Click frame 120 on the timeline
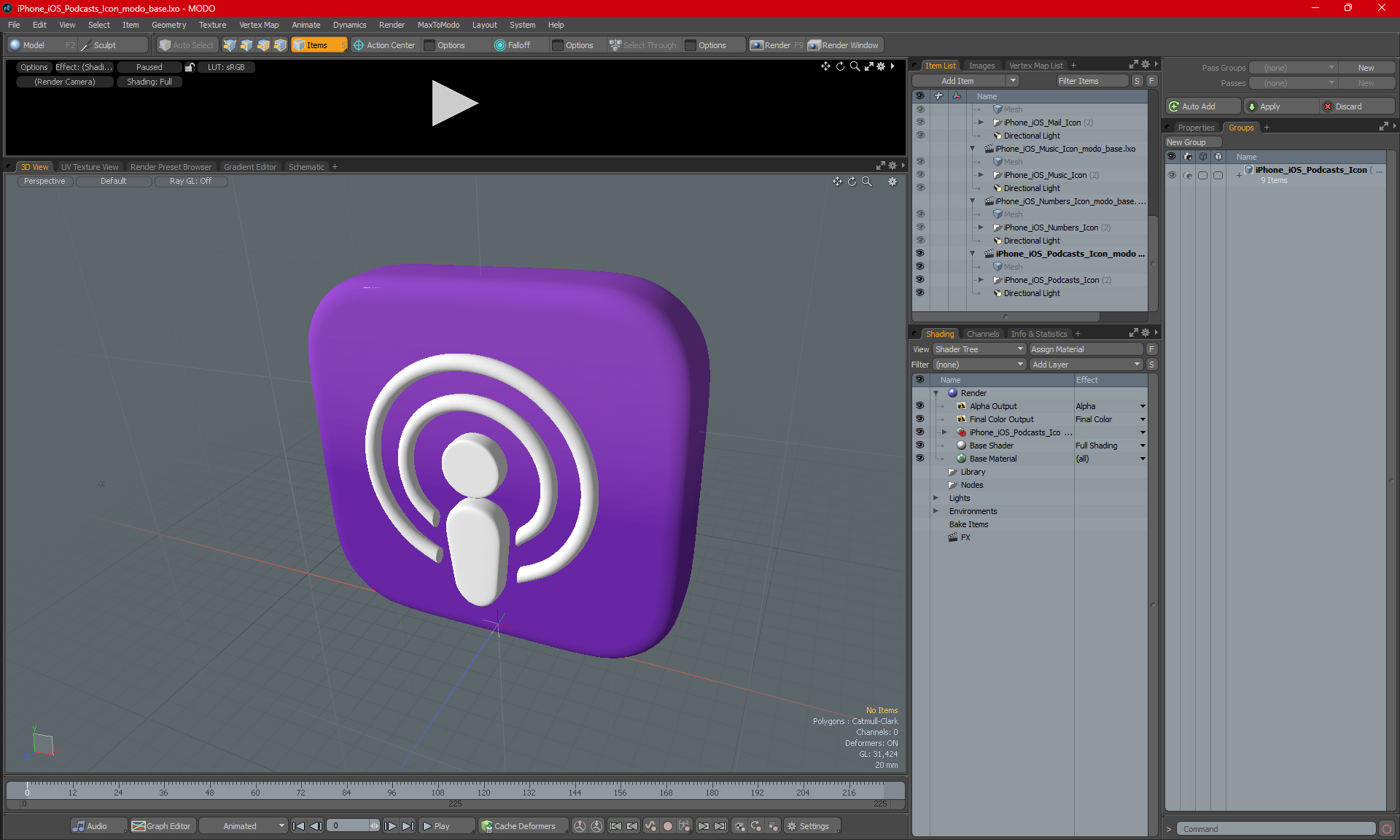Viewport: 1400px width, 840px height. point(483,787)
